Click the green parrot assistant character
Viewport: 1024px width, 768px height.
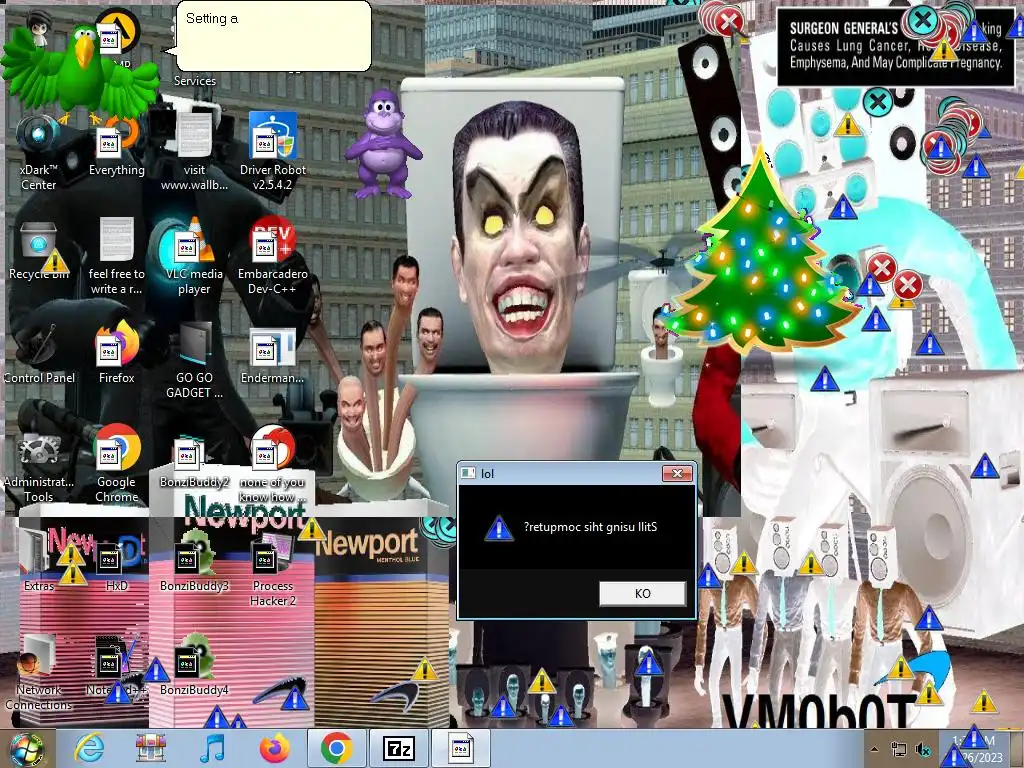click(80, 73)
